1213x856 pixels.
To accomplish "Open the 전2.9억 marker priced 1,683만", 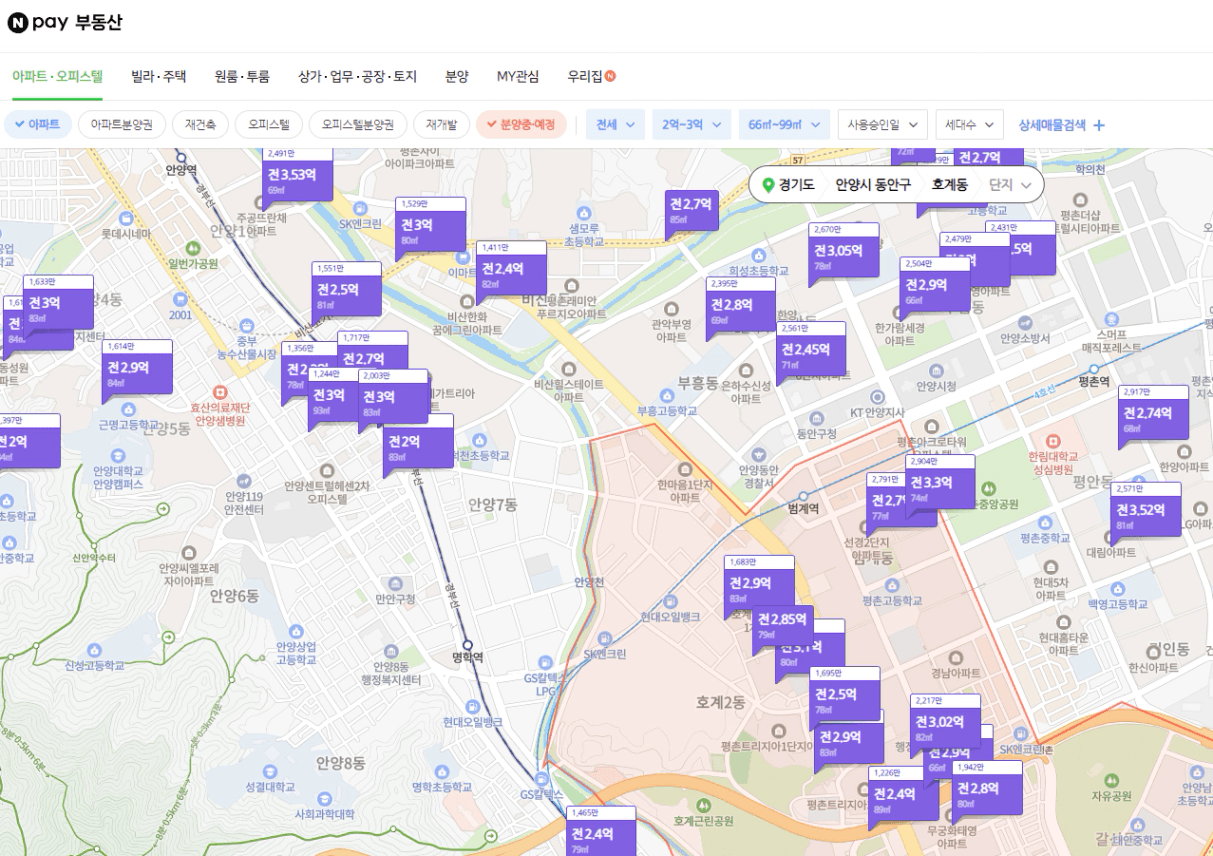I will (x=760, y=586).
